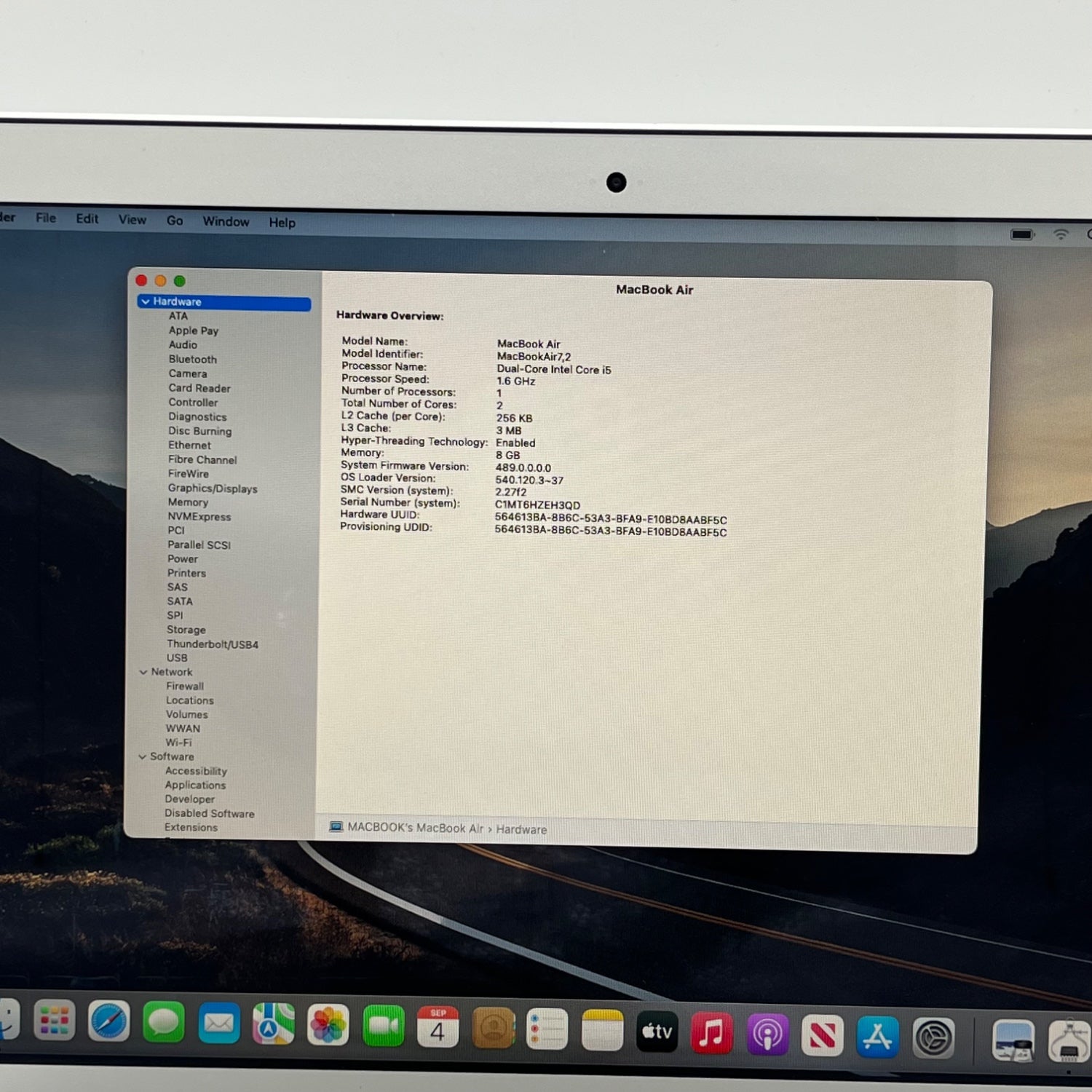Image resolution: width=1092 pixels, height=1092 pixels.
Task: Select Graphics/Displays in the sidebar
Action: [x=213, y=488]
